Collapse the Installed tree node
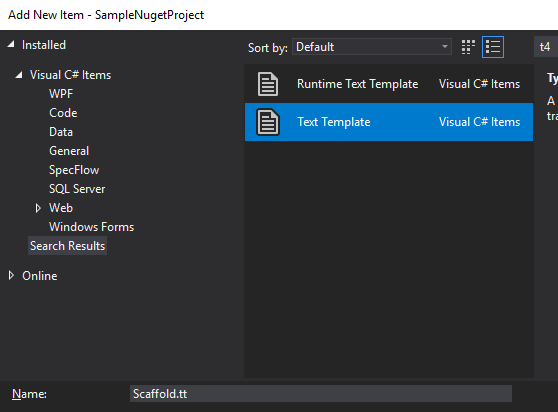Image resolution: width=558 pixels, height=412 pixels. tap(11, 44)
